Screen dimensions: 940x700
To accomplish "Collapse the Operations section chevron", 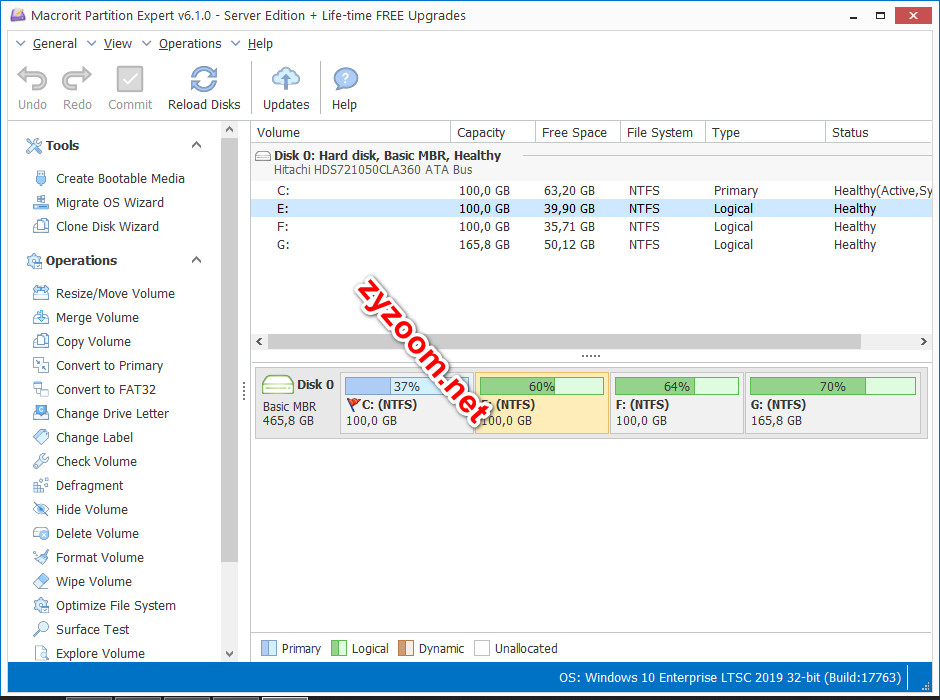I will click(x=196, y=260).
